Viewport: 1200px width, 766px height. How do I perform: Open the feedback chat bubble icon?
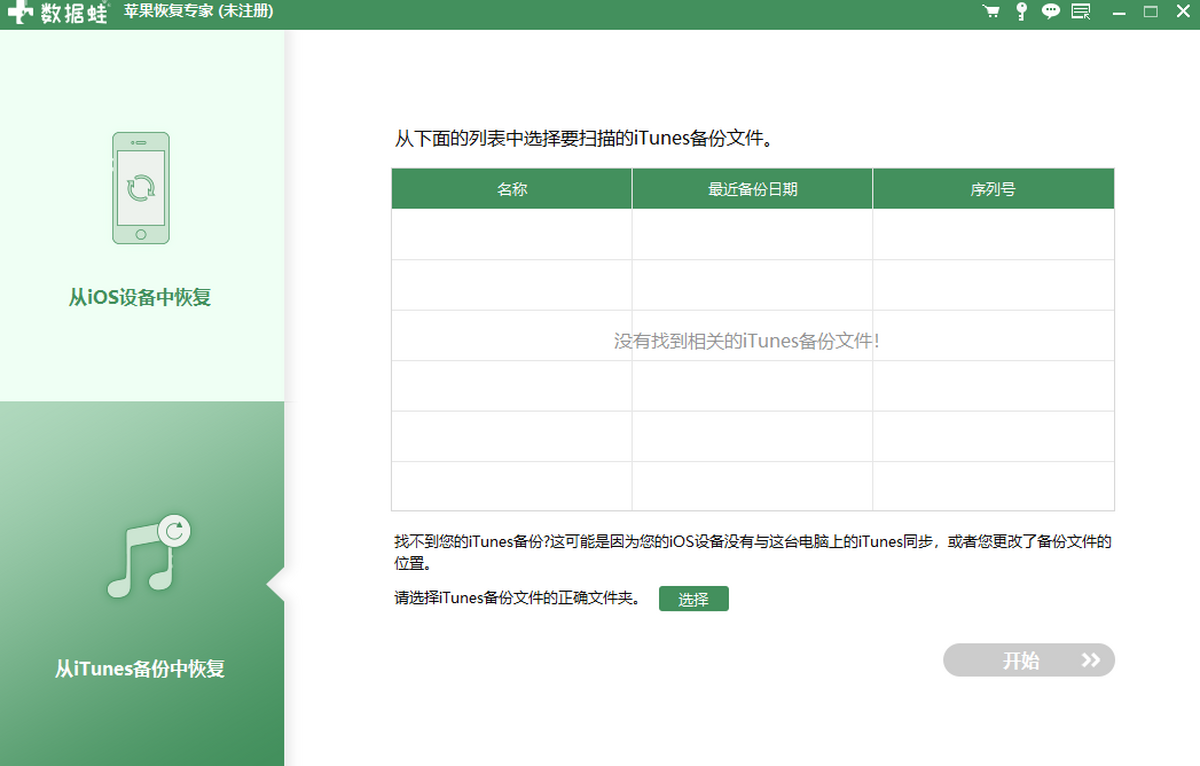[x=1050, y=12]
